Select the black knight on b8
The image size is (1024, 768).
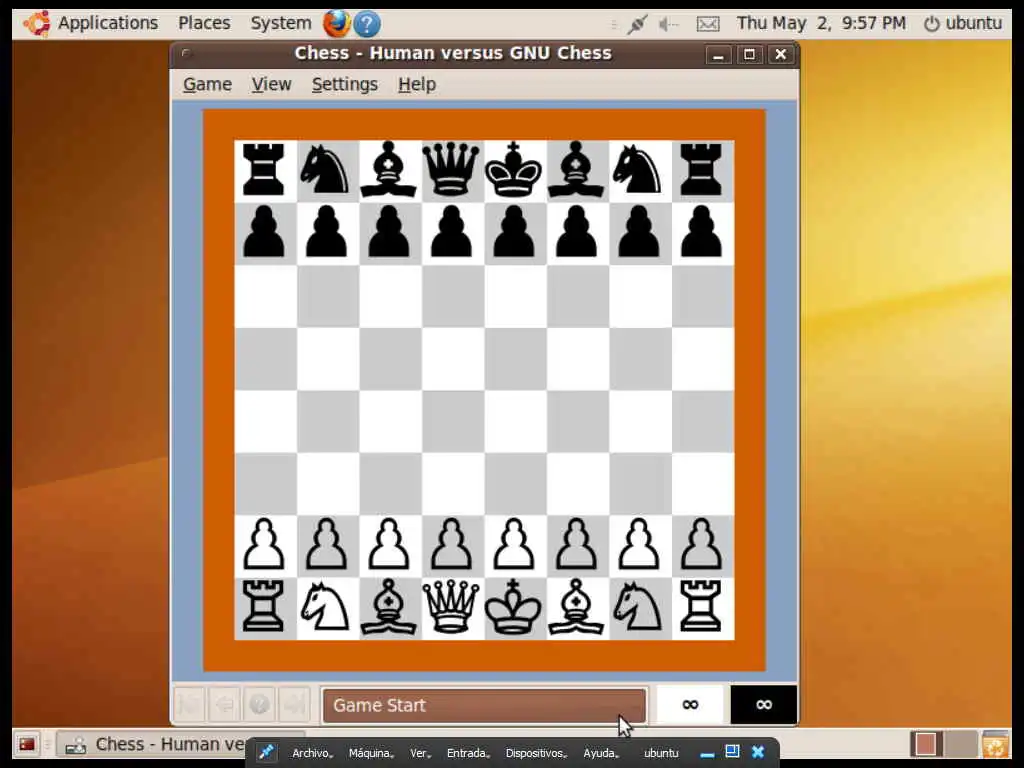pos(325,170)
